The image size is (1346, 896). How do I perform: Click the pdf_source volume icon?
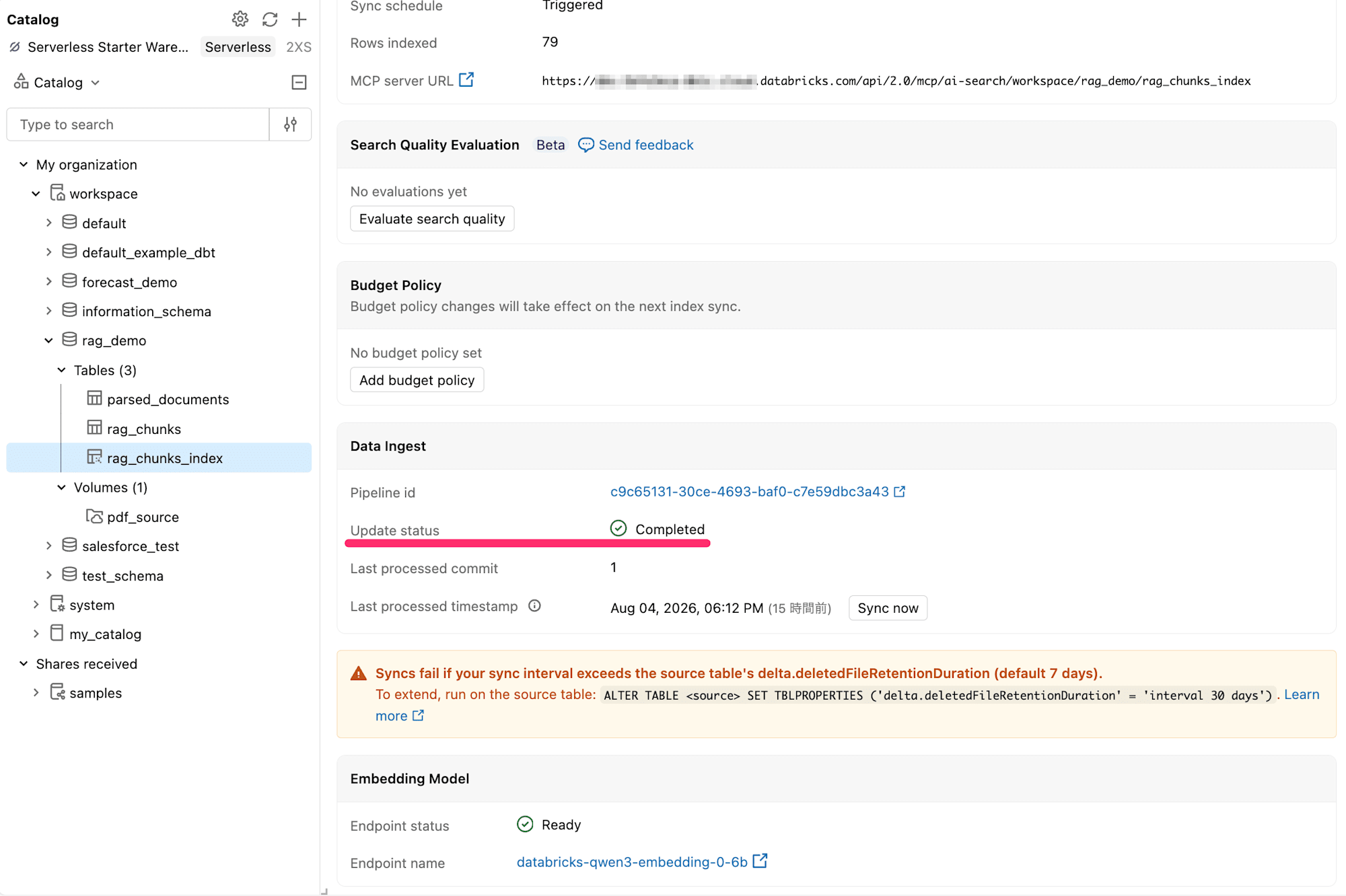(x=94, y=517)
